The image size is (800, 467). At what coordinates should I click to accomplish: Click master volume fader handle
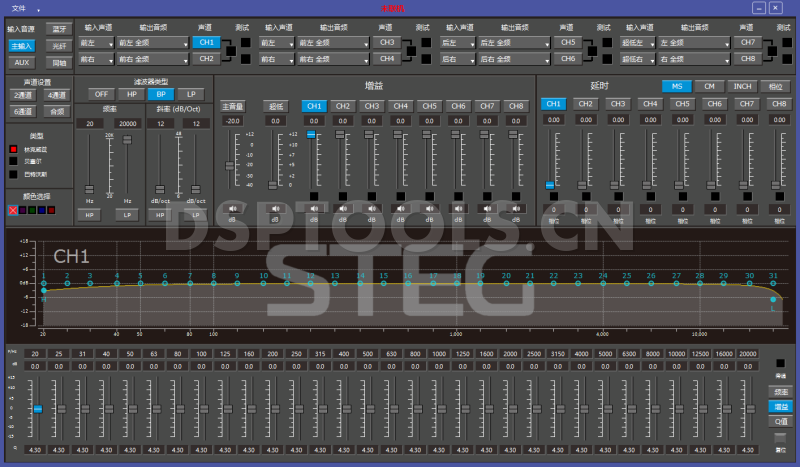(x=230, y=166)
